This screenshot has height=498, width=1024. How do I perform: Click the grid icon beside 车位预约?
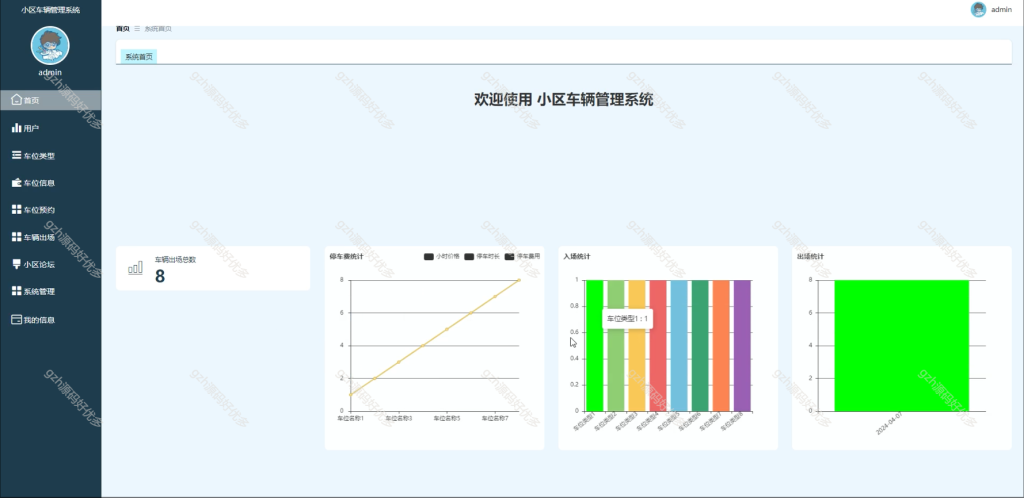(17, 210)
